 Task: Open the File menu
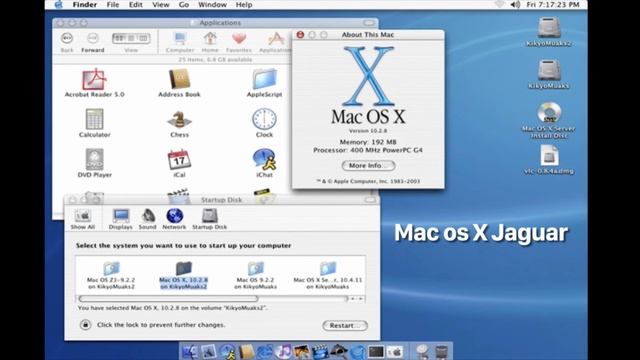113,4
